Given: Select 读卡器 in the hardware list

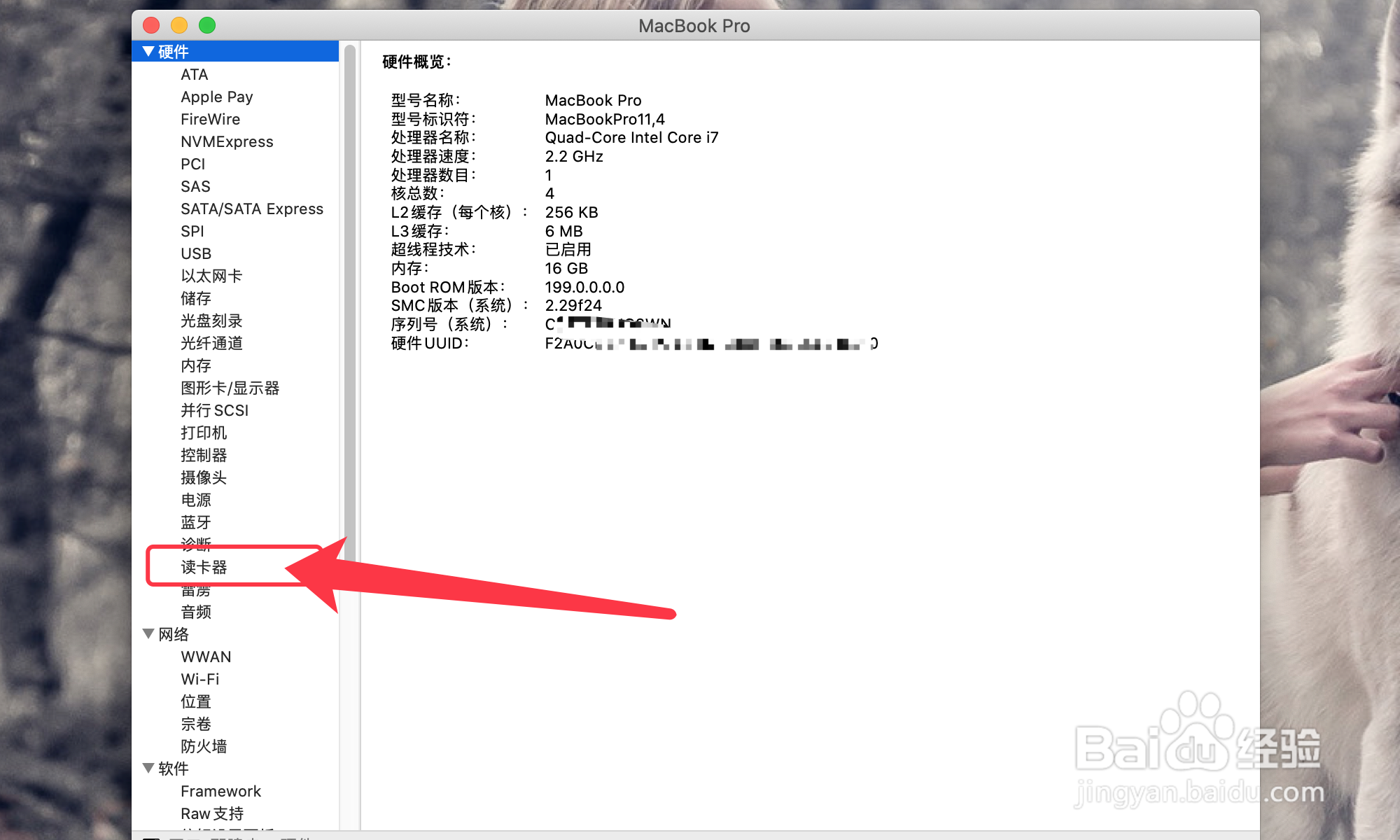Looking at the screenshot, I should click(204, 567).
